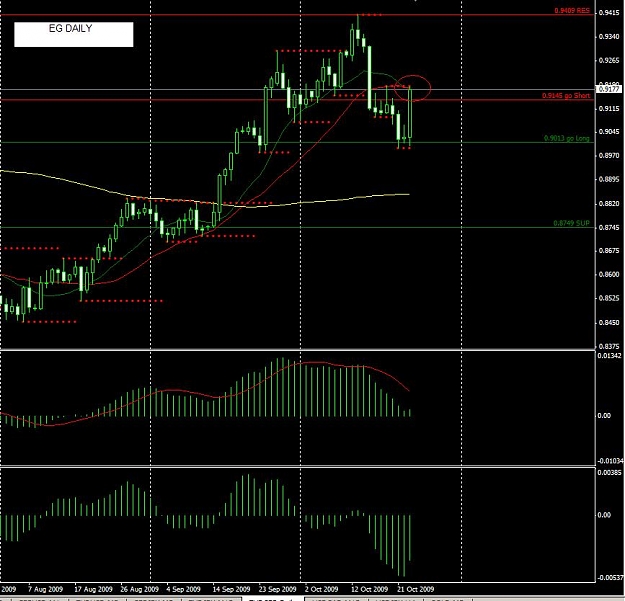Click the 23 Sep 2009 date label
Image resolution: width=625 pixels, height=601 pixels.
pos(277,589)
